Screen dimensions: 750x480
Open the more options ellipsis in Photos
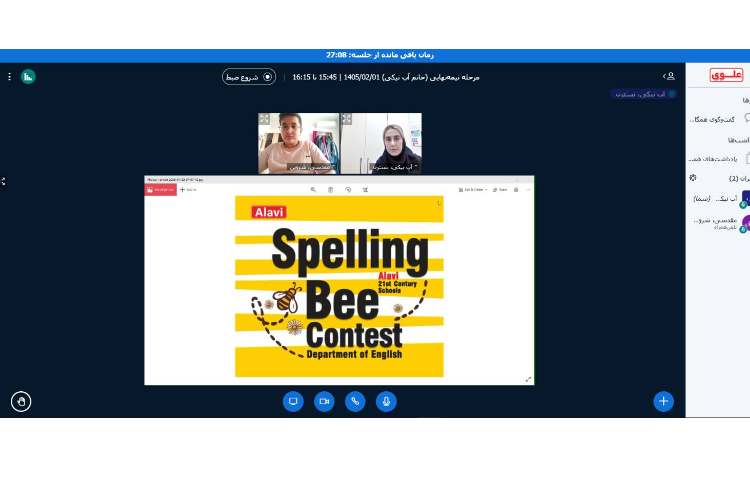tap(528, 190)
